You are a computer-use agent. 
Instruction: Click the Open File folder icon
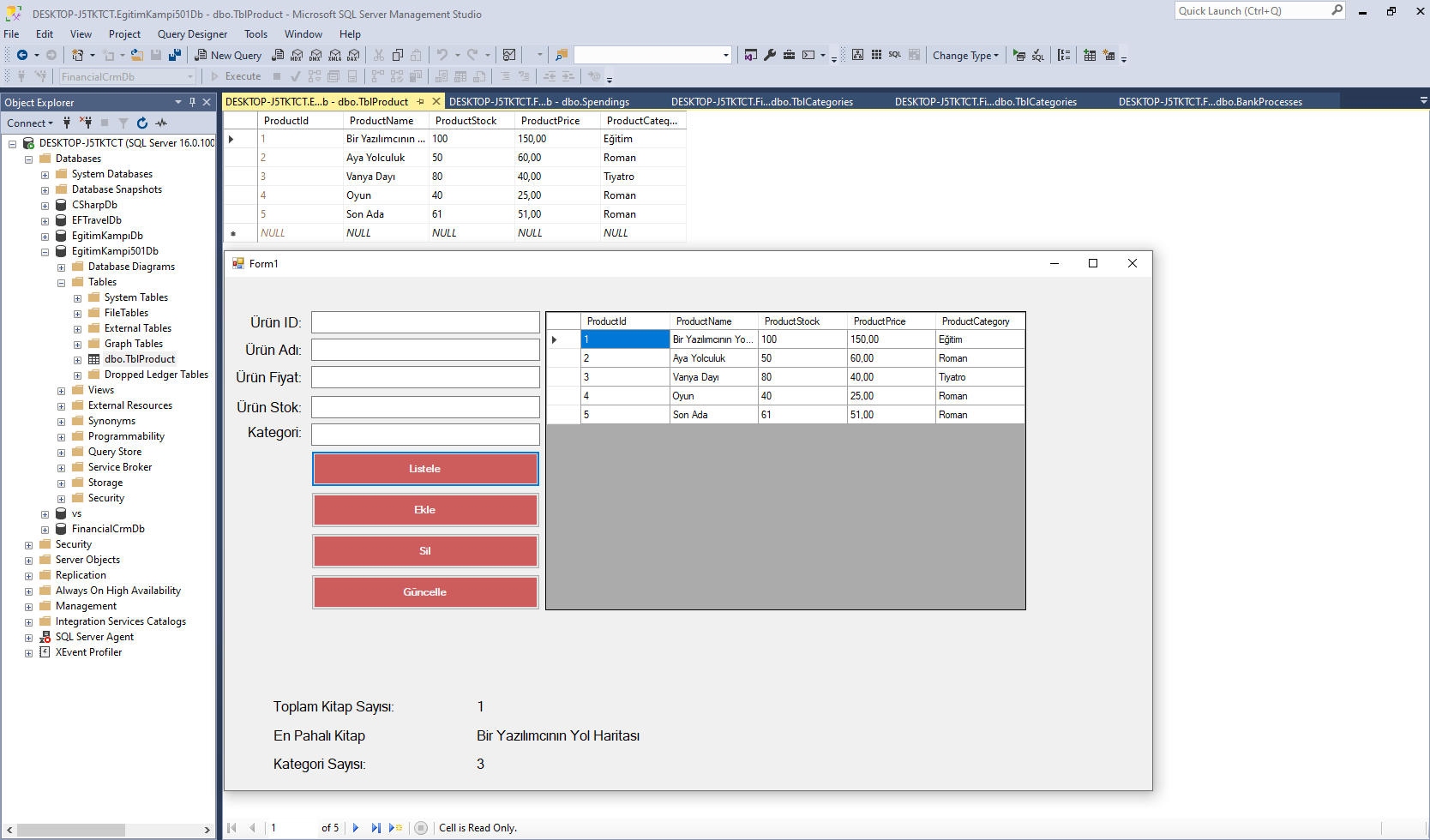coord(136,55)
